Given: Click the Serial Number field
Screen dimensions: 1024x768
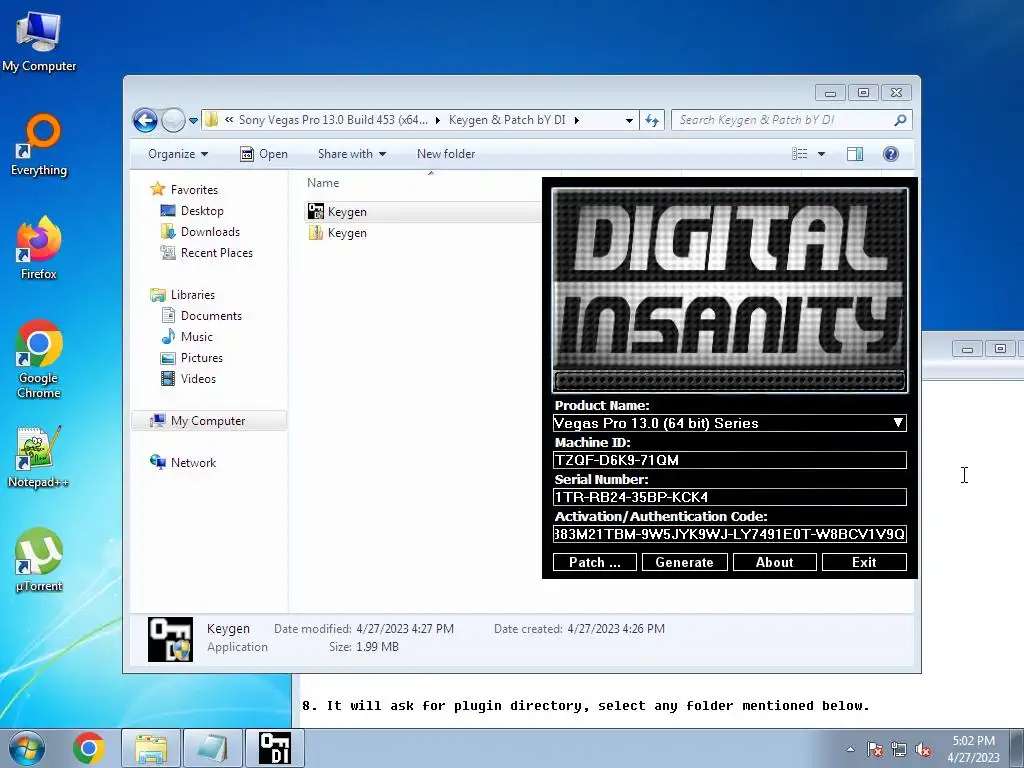Looking at the screenshot, I should 729,497.
